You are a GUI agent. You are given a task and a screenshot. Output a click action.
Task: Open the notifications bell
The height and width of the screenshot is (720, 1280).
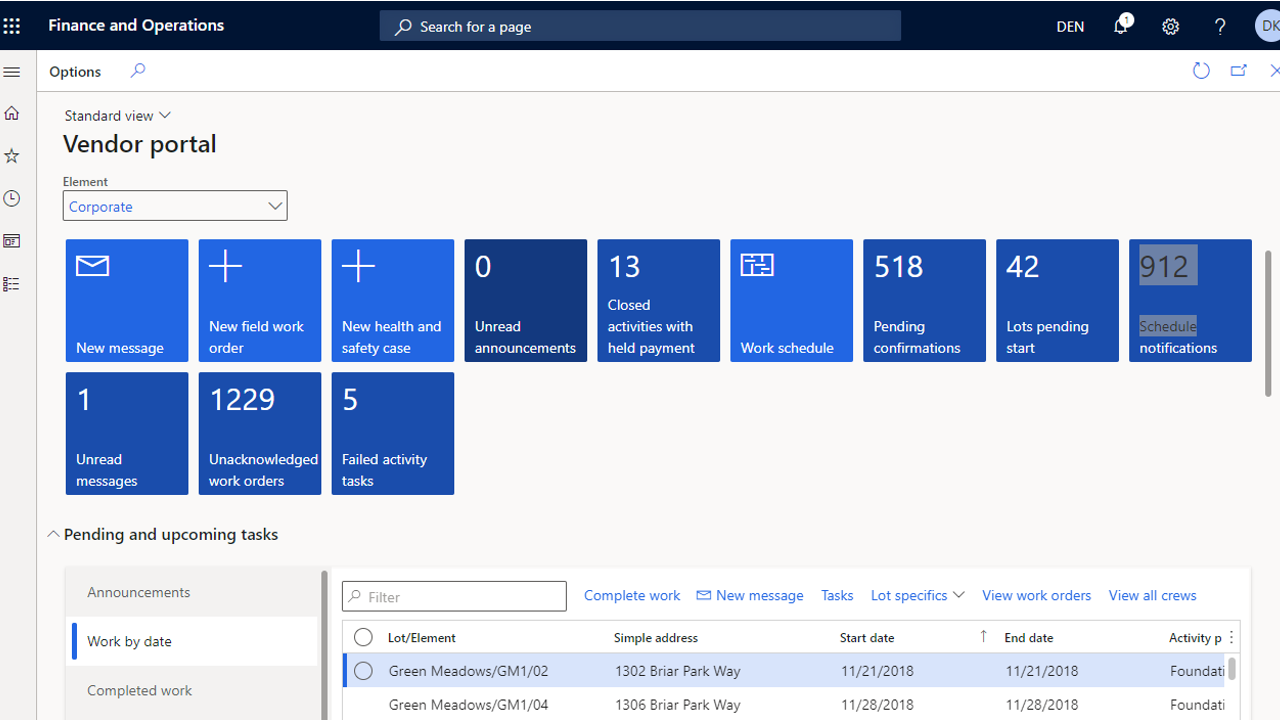click(1121, 26)
